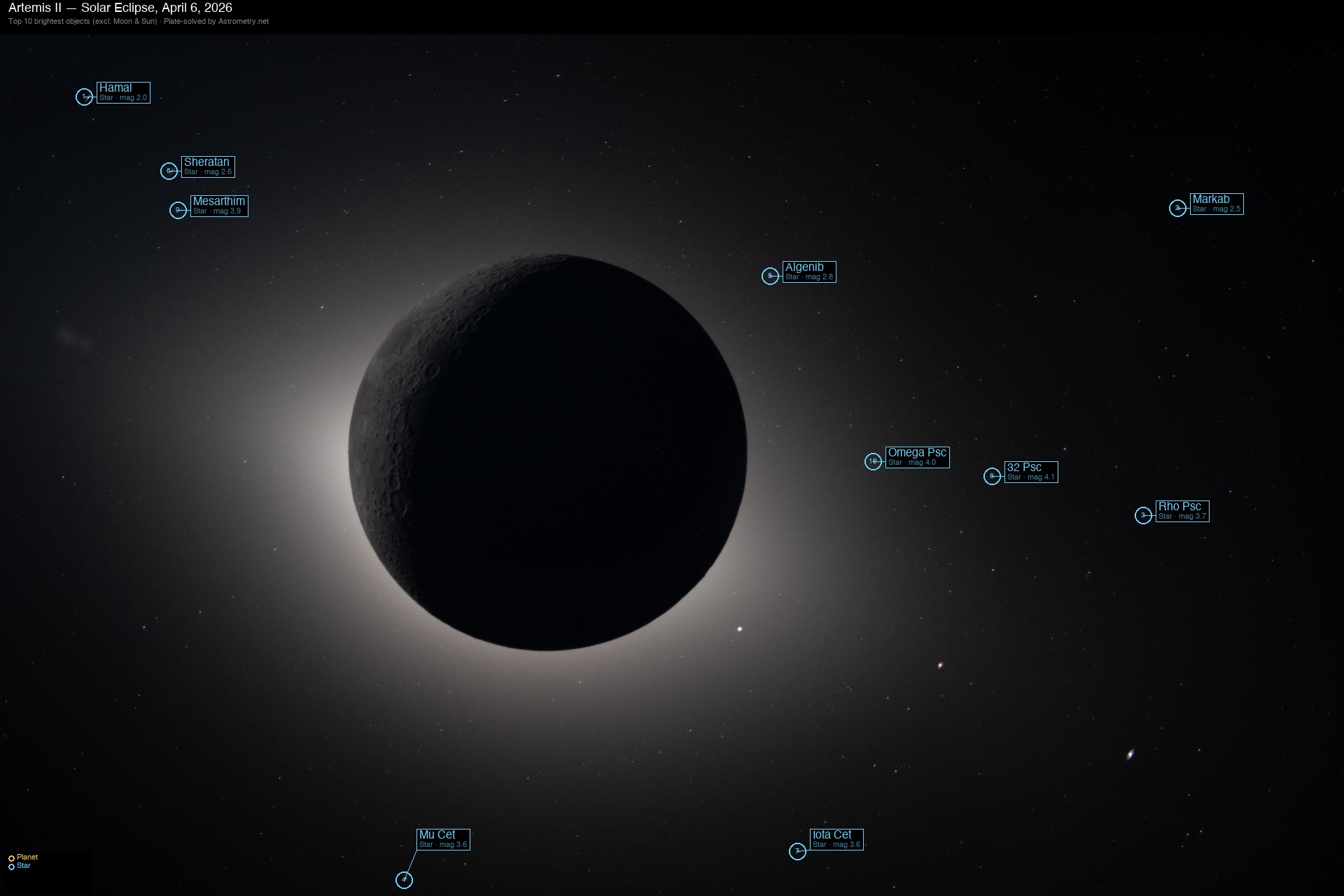Select the Omega Psc marker circle
The height and width of the screenshot is (896, 1344).
[x=874, y=461]
